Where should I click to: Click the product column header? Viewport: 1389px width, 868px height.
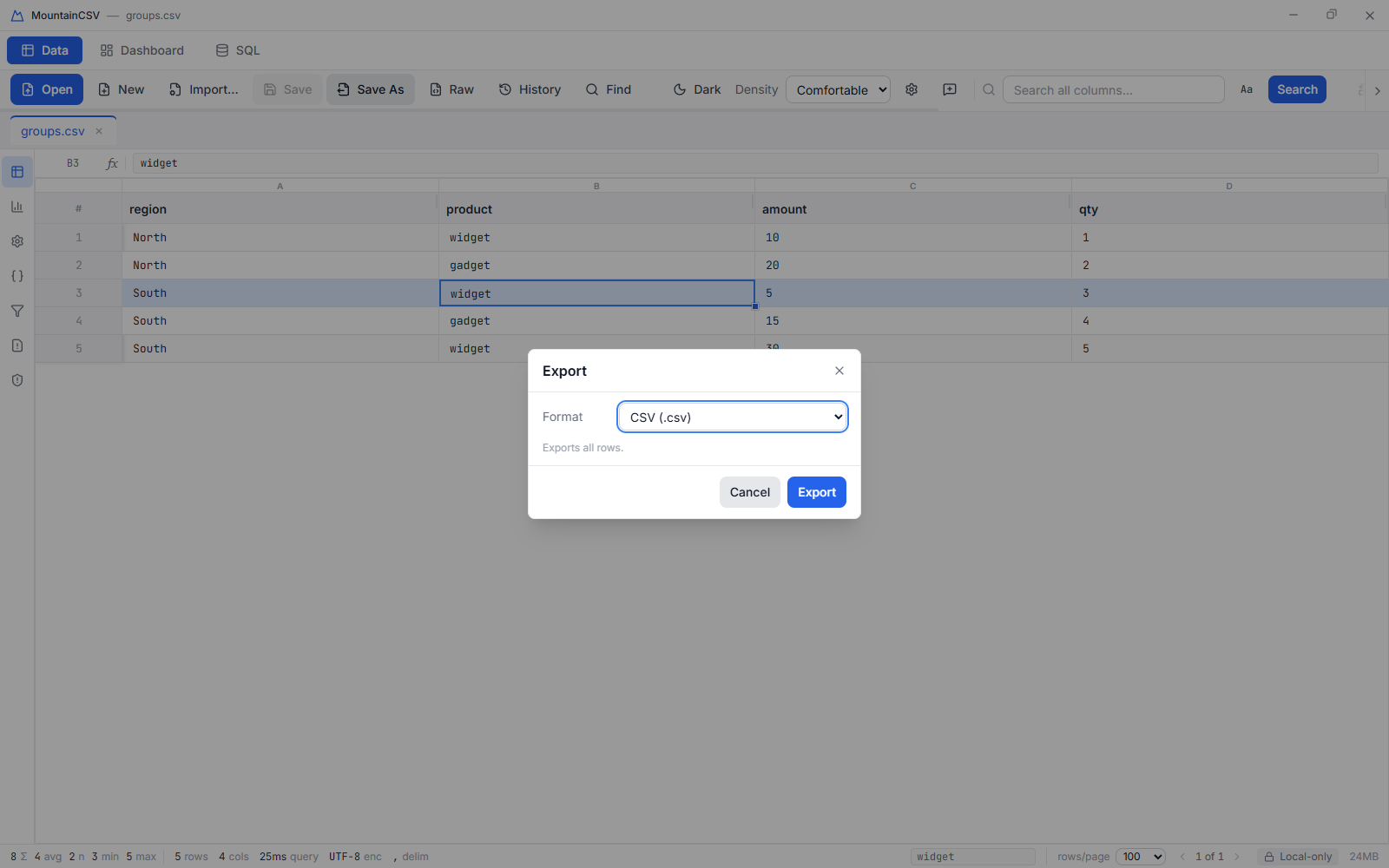click(x=596, y=209)
